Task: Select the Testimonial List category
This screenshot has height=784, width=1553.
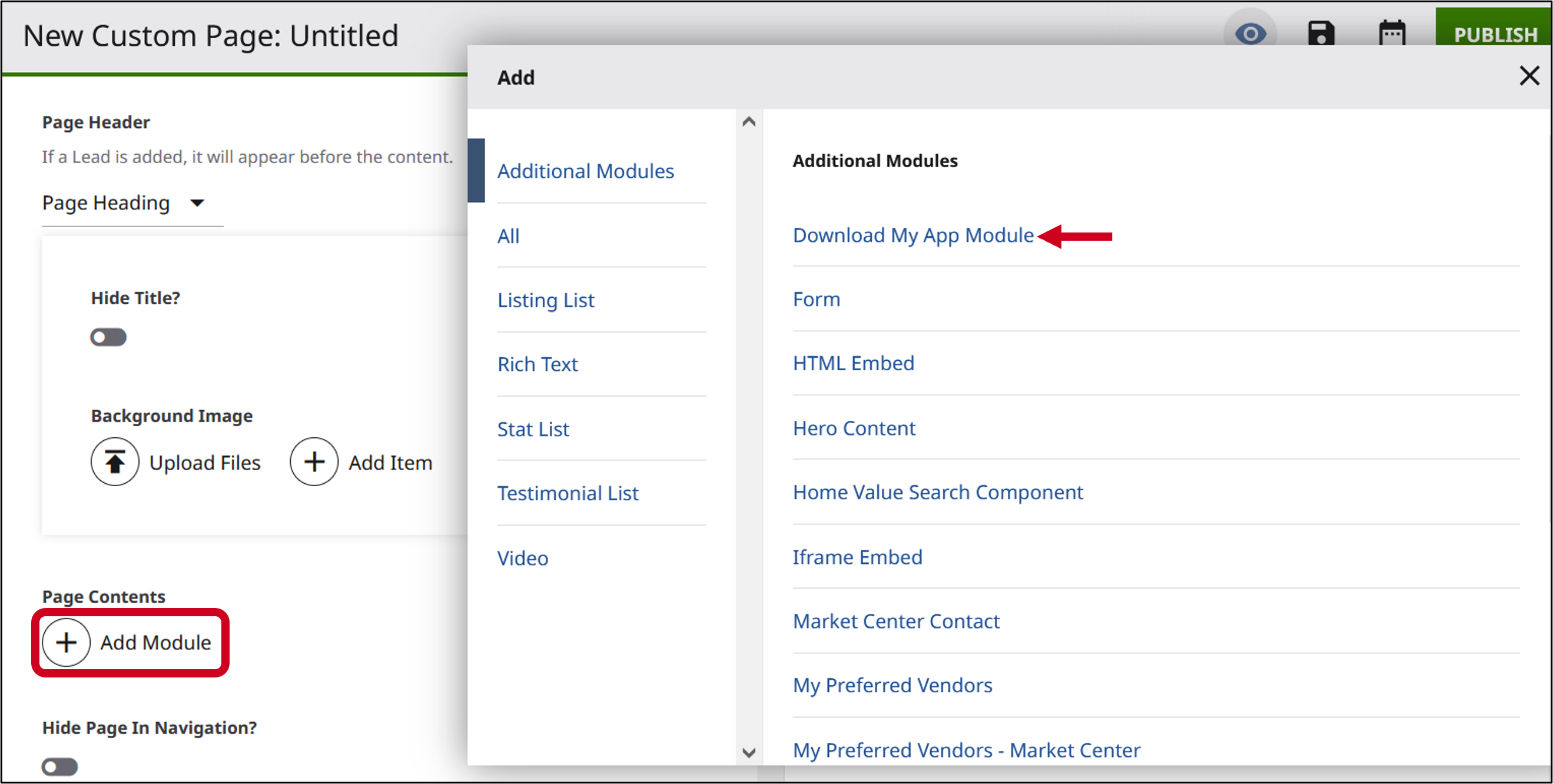Action: pos(568,494)
